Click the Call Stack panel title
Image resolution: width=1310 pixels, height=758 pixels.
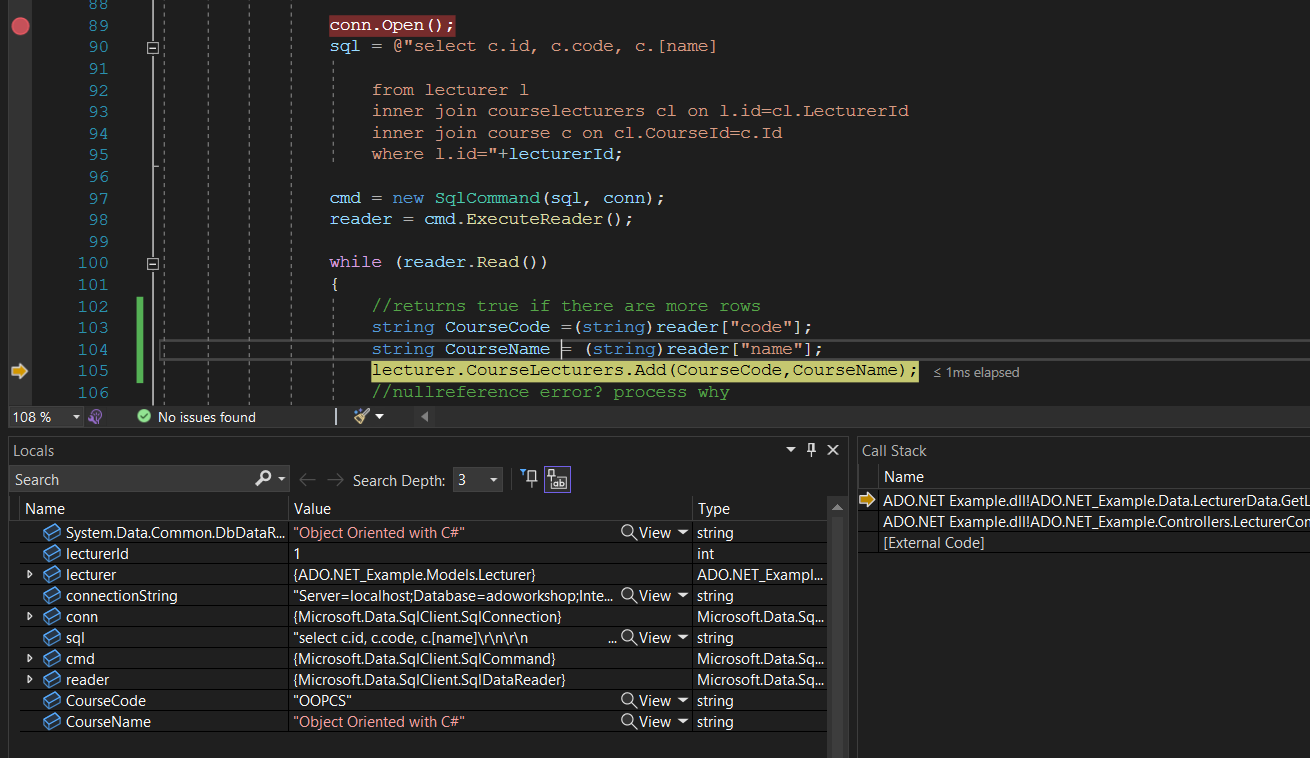point(894,451)
